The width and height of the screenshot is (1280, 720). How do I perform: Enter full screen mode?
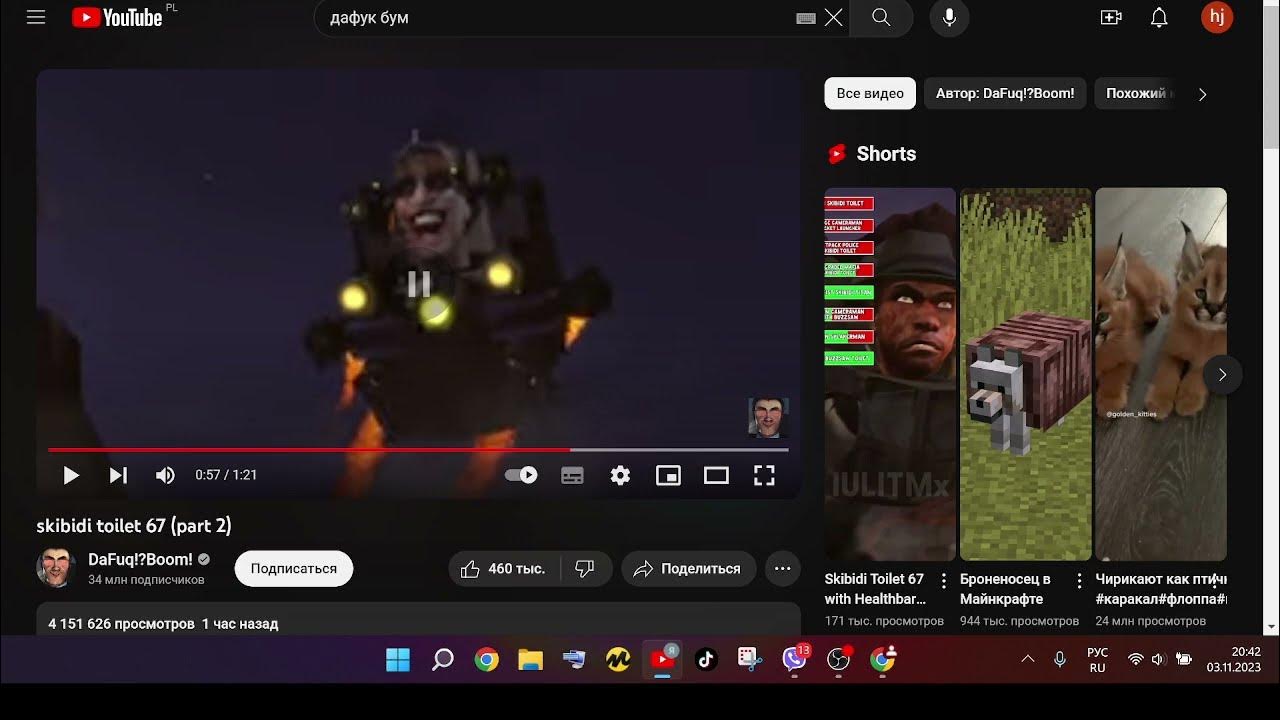[x=764, y=476]
